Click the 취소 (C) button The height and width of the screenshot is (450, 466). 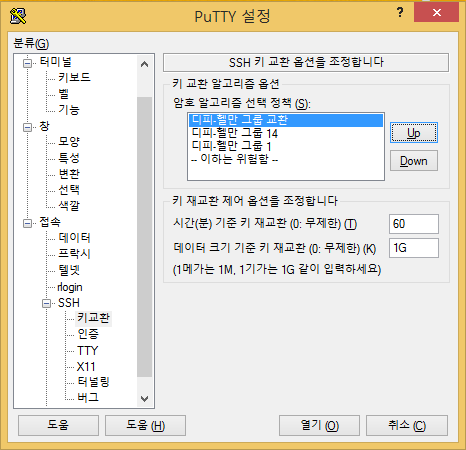(407, 425)
